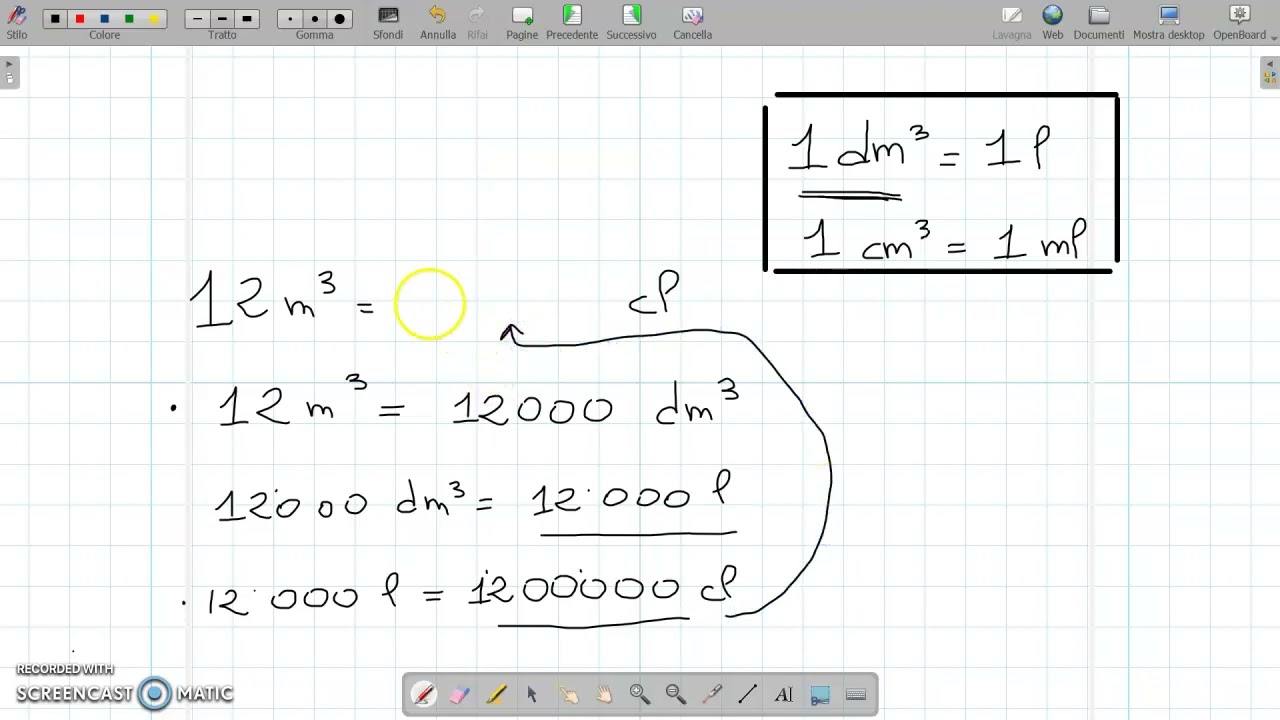Image resolution: width=1280 pixels, height=720 pixels.
Task: Switch to Lavagna board mode
Action: [x=1012, y=22]
